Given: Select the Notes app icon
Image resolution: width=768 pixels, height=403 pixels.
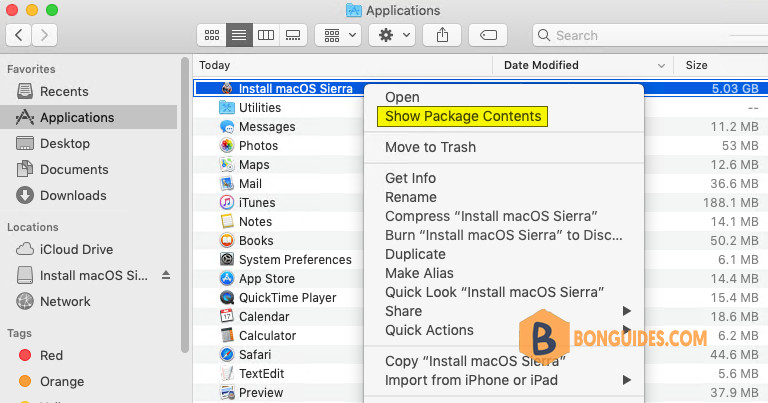Looking at the screenshot, I should (x=227, y=221).
